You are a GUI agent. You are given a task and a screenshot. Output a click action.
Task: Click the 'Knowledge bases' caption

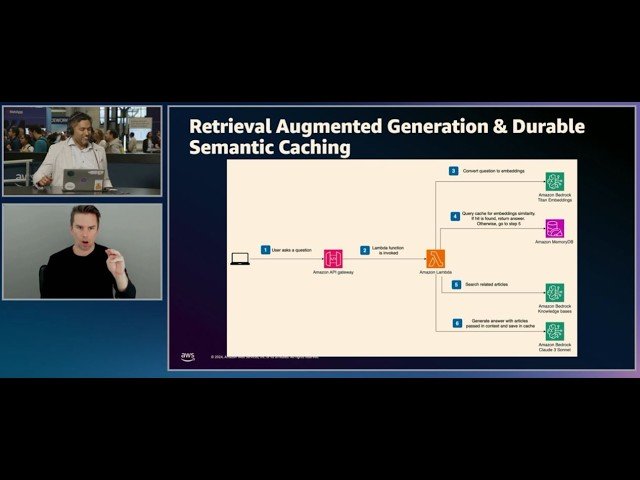pyautogui.click(x=555, y=311)
